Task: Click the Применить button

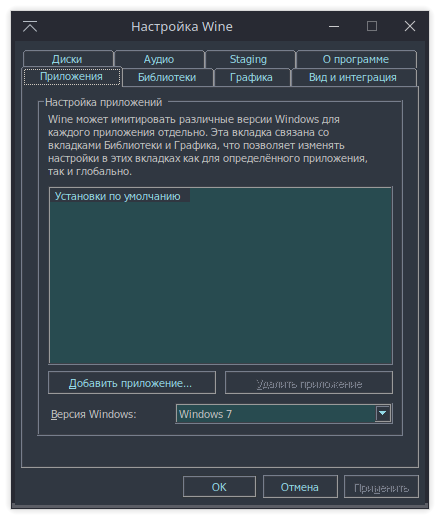Action: [x=381, y=487]
